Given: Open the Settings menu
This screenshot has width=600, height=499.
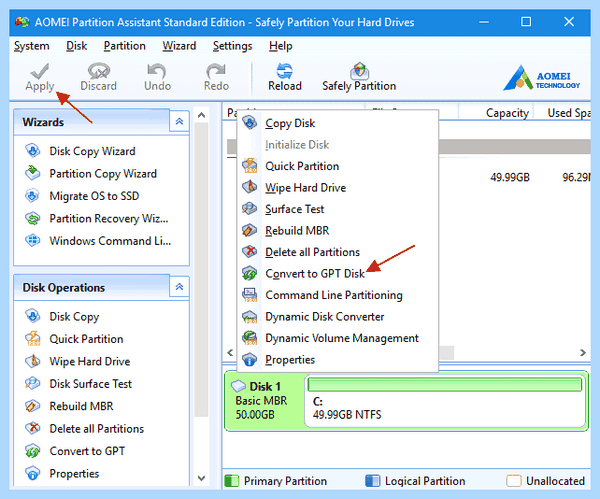Looking at the screenshot, I should click(x=233, y=46).
